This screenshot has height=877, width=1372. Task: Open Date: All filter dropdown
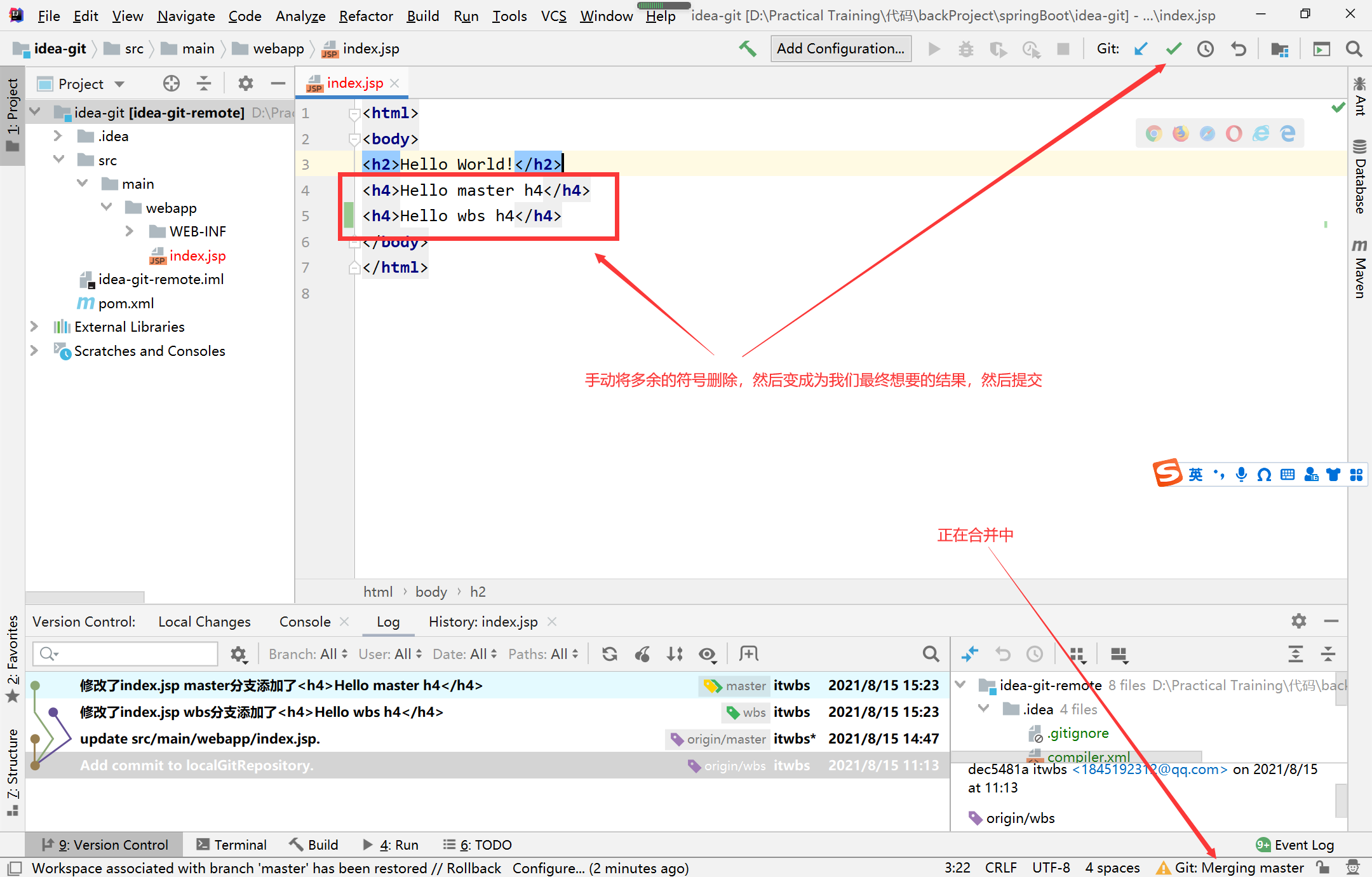tap(465, 654)
